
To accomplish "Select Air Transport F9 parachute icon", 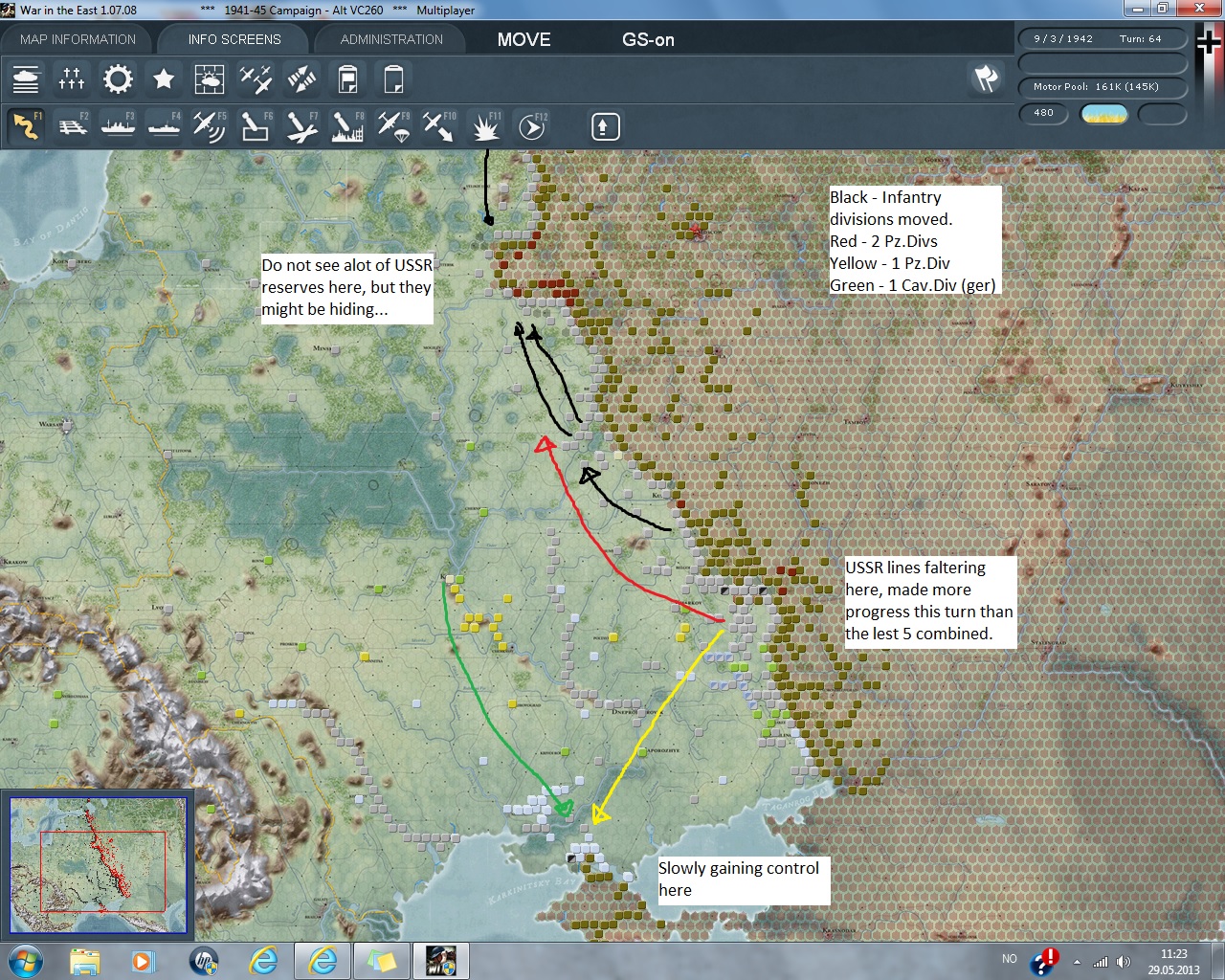I will pos(393,126).
